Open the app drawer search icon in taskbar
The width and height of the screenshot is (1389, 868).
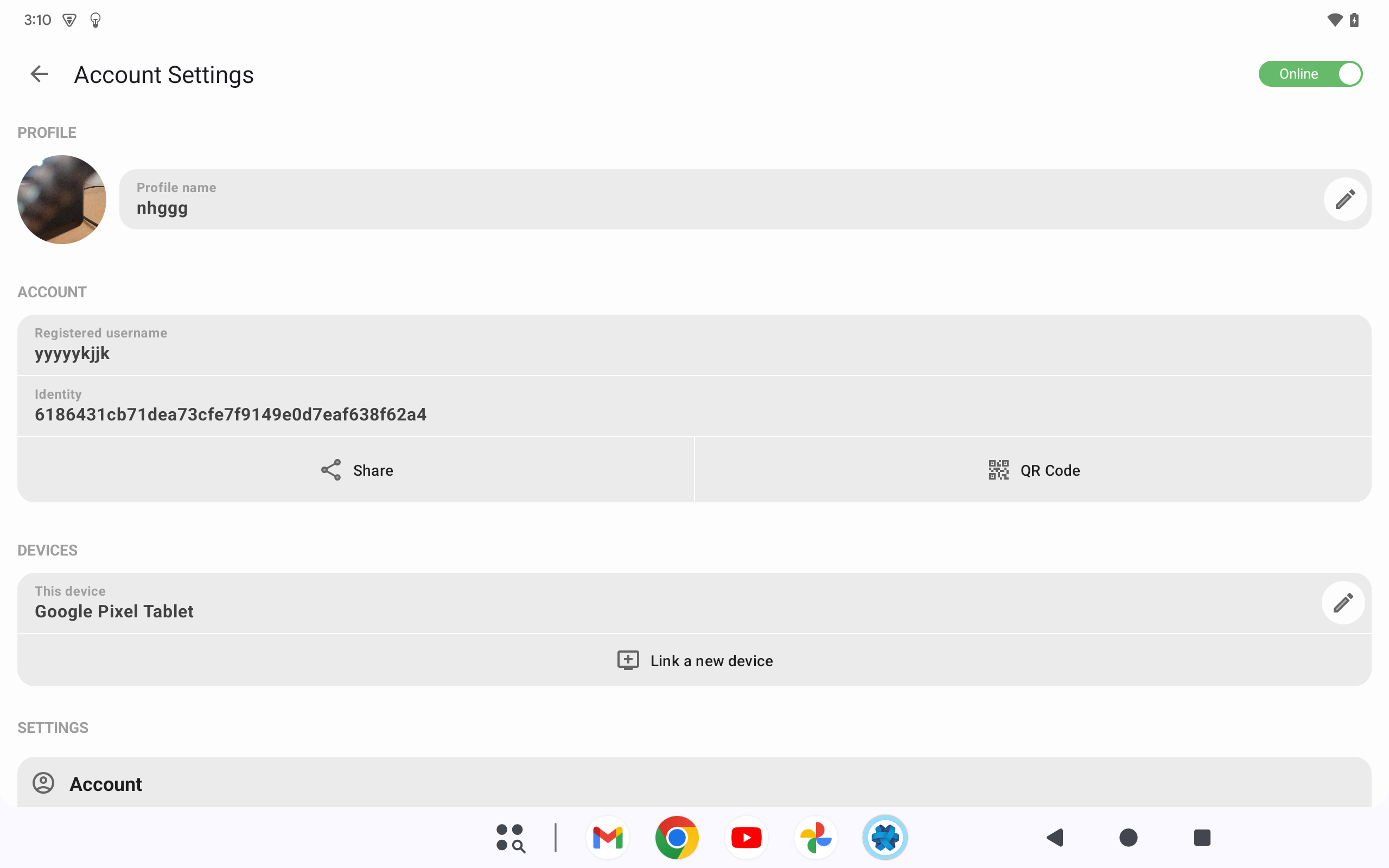pos(510,838)
